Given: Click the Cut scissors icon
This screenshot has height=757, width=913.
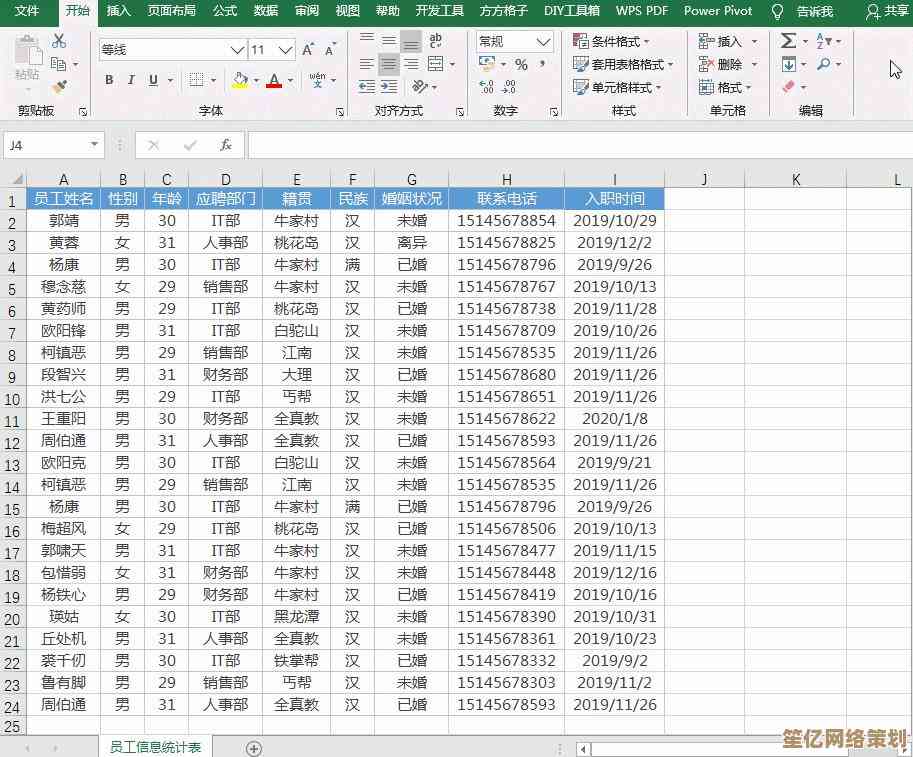Looking at the screenshot, I should click(59, 41).
